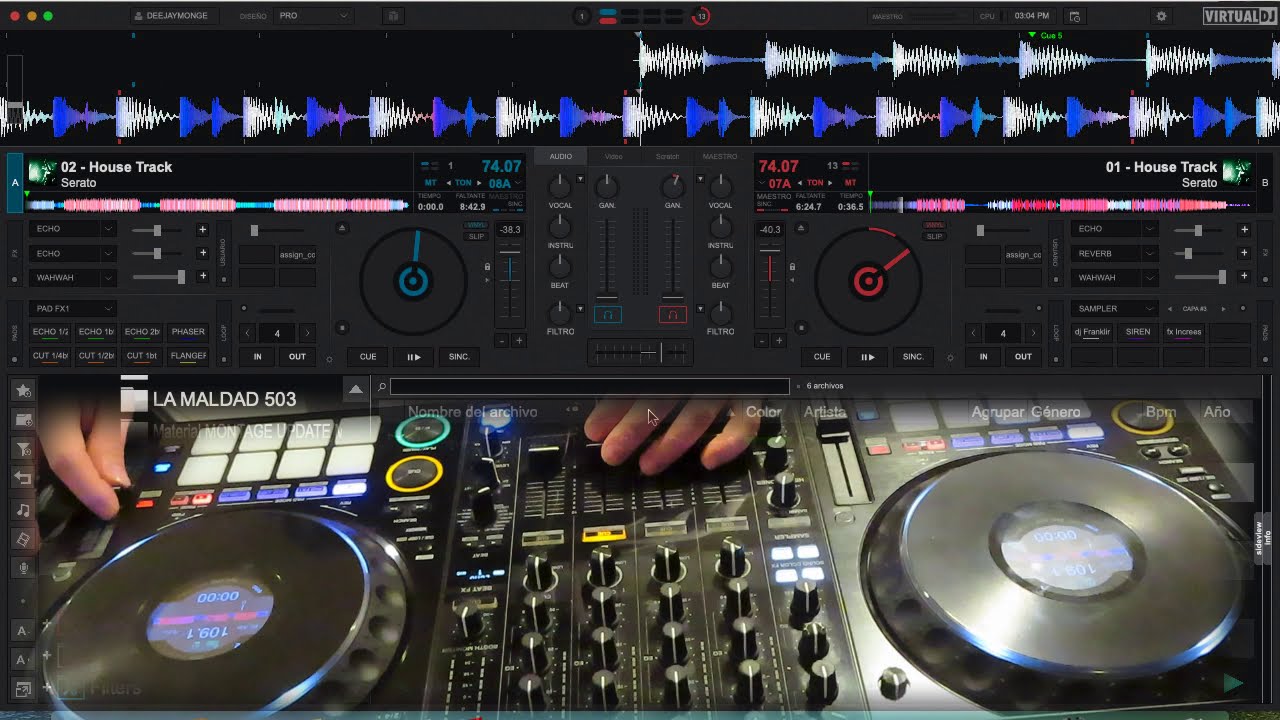Switch to the Scratch mixer tab
The image size is (1280, 720).
[x=667, y=156]
